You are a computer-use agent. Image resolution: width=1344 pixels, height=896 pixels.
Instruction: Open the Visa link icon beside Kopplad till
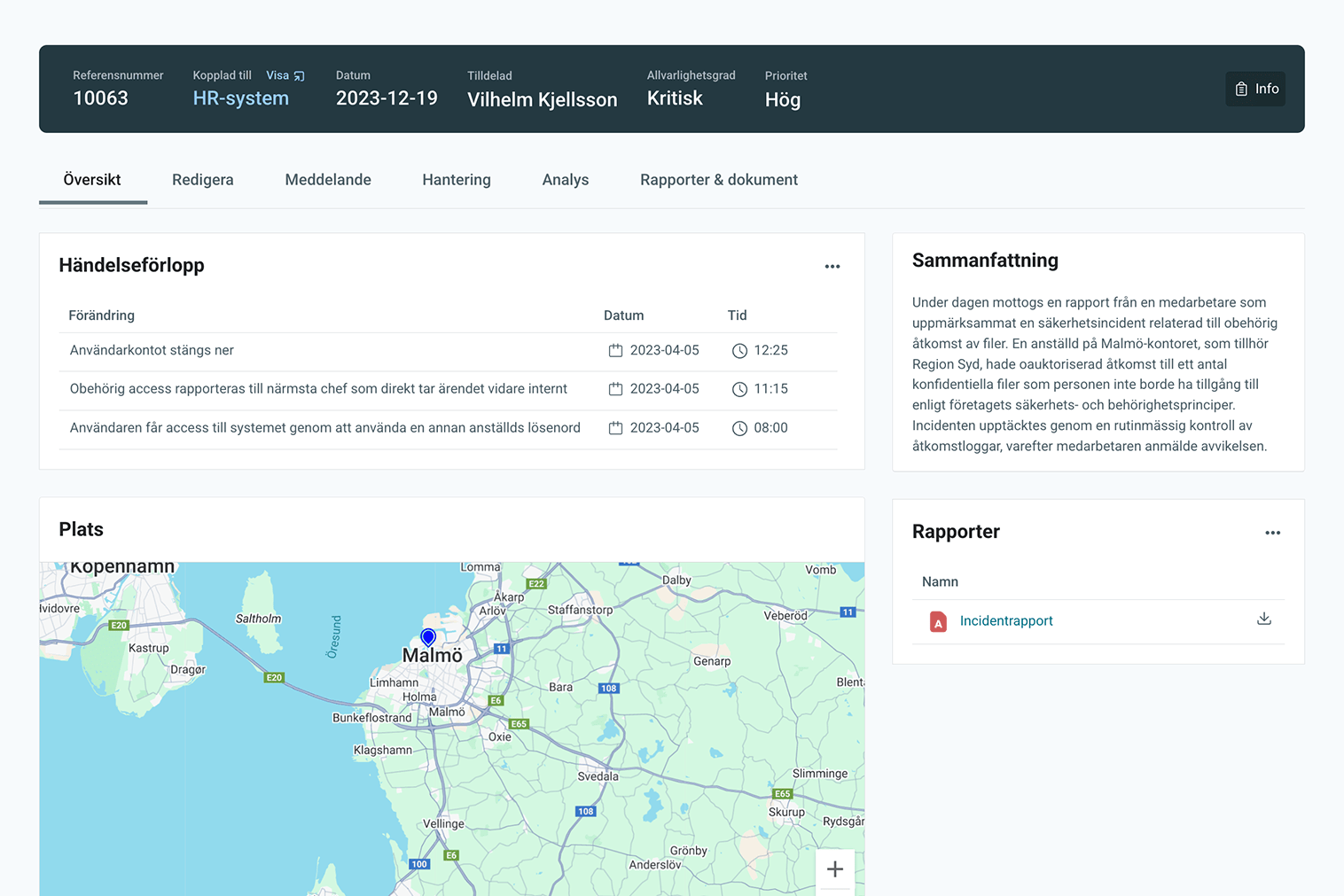[x=299, y=76]
